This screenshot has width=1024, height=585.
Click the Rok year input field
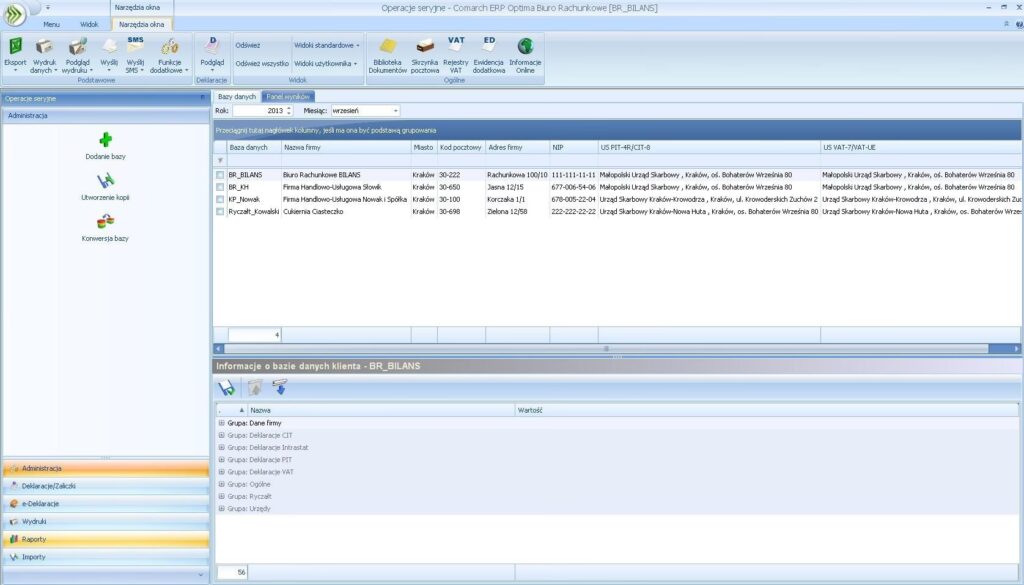point(257,110)
